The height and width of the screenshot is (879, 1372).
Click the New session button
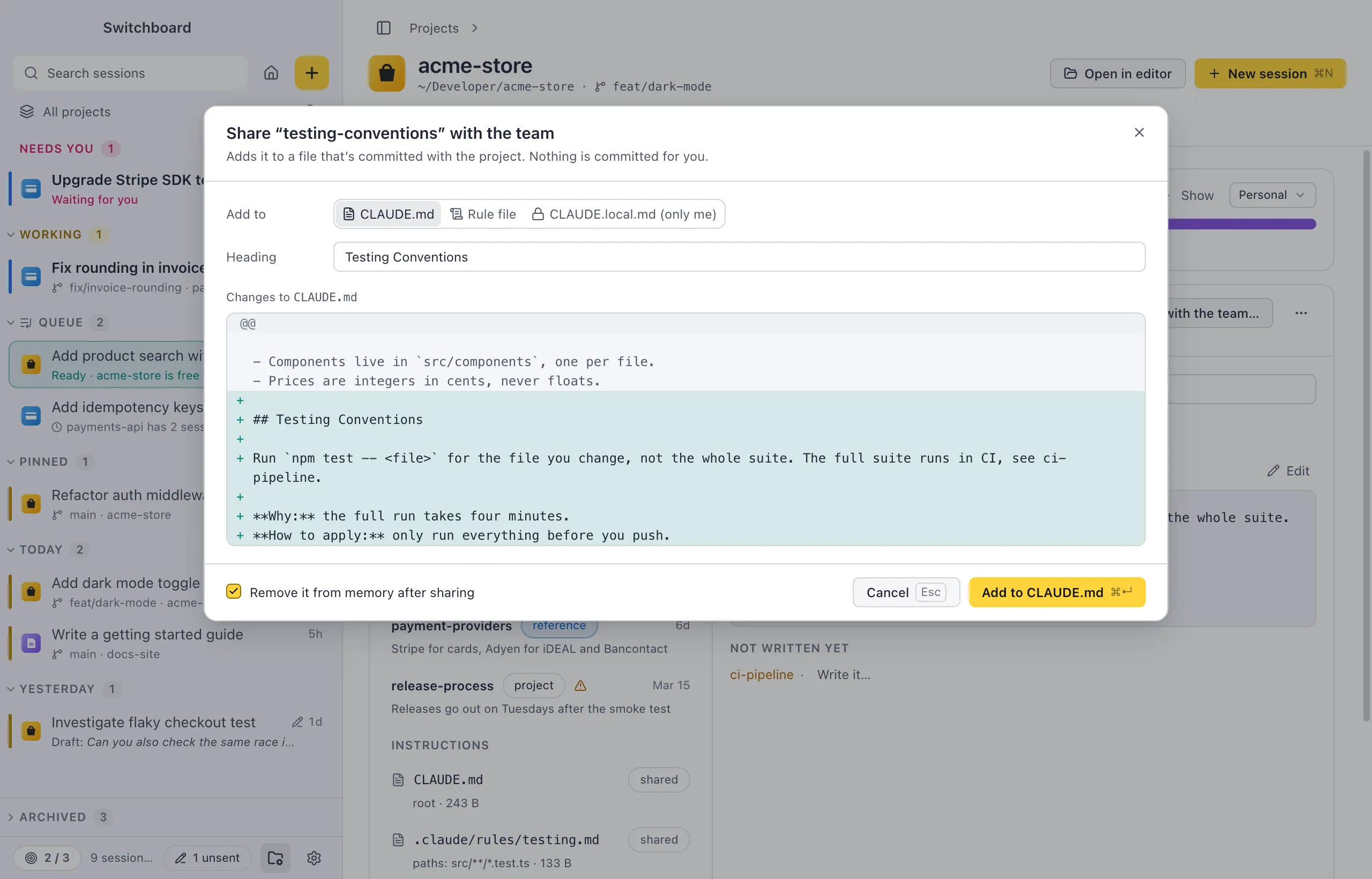pos(1270,73)
